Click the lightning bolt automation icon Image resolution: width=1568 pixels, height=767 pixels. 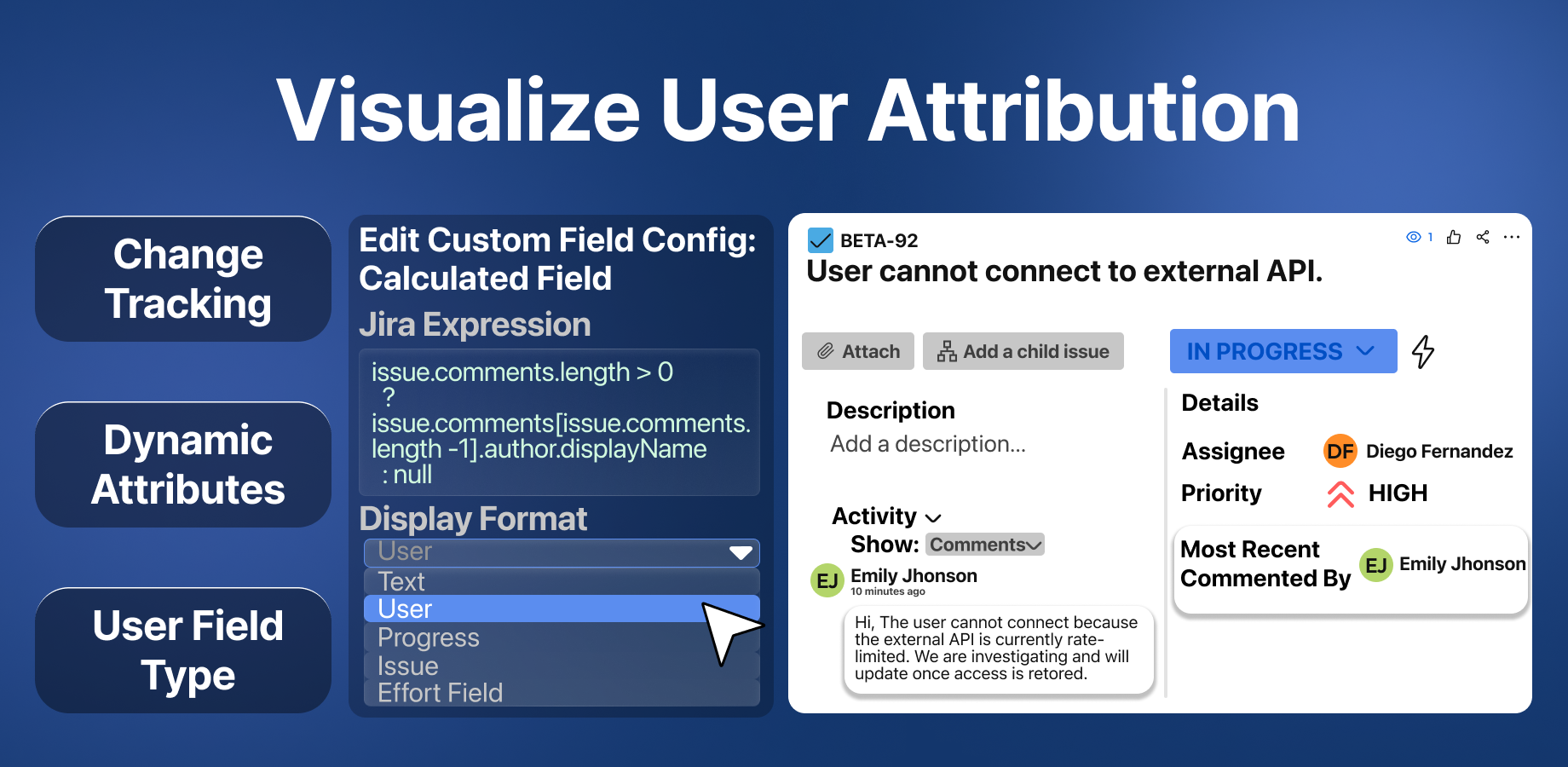pyautogui.click(x=1423, y=351)
